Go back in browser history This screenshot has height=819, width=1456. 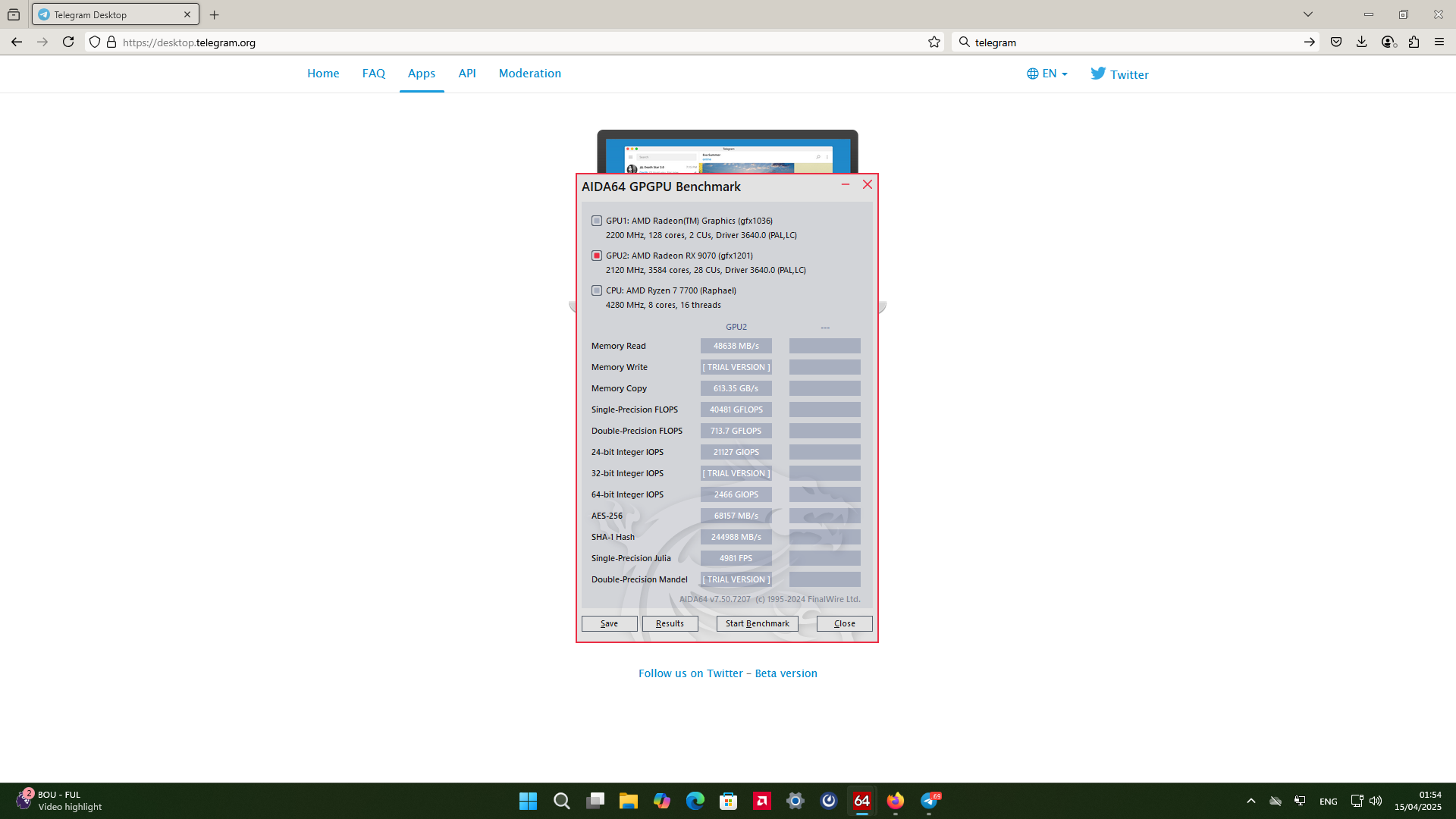point(17,42)
